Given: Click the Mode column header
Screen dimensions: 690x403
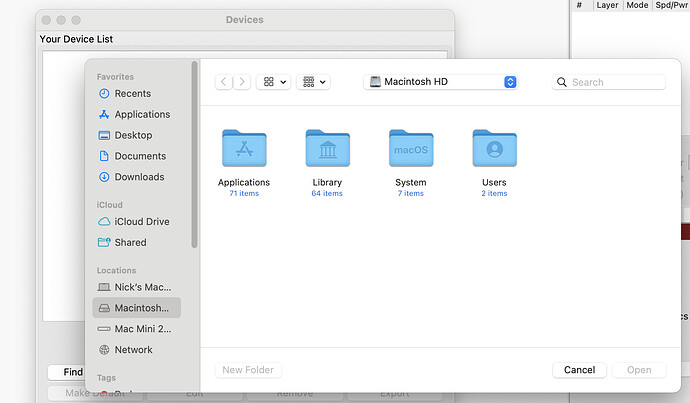Looking at the screenshot, I should click(x=637, y=5).
